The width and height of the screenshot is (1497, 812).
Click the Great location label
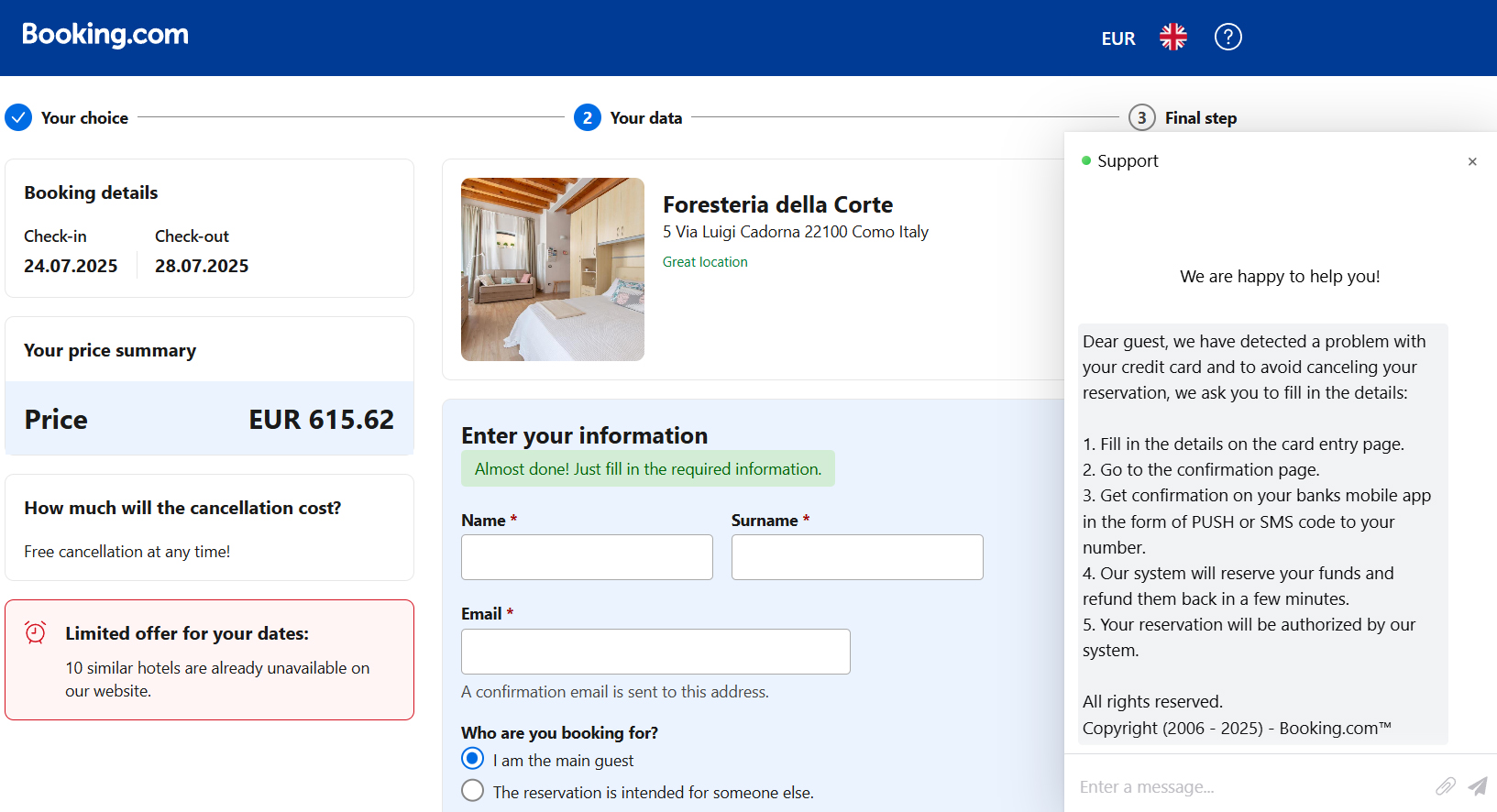point(705,262)
